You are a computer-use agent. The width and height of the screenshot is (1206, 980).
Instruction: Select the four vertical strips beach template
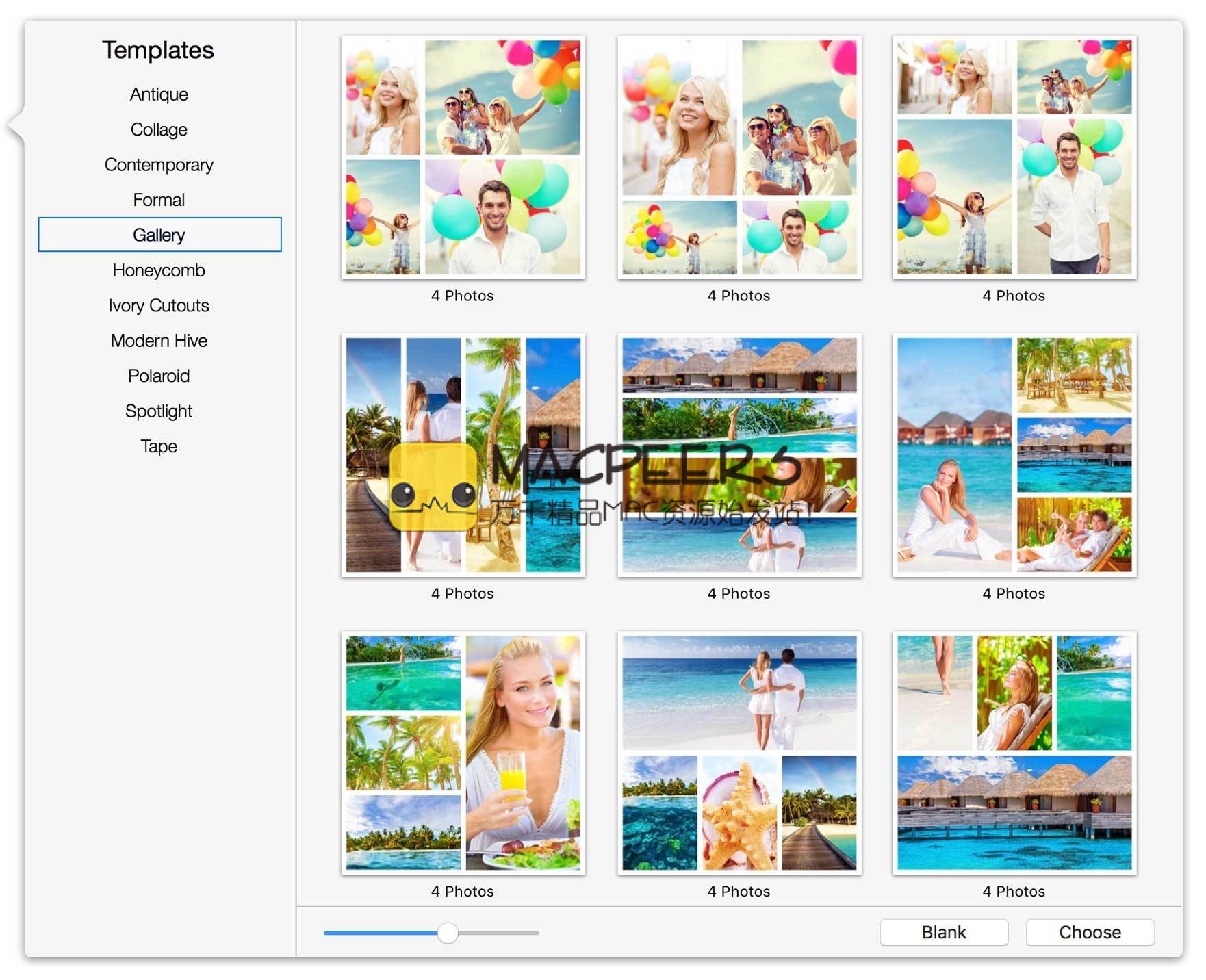click(463, 454)
